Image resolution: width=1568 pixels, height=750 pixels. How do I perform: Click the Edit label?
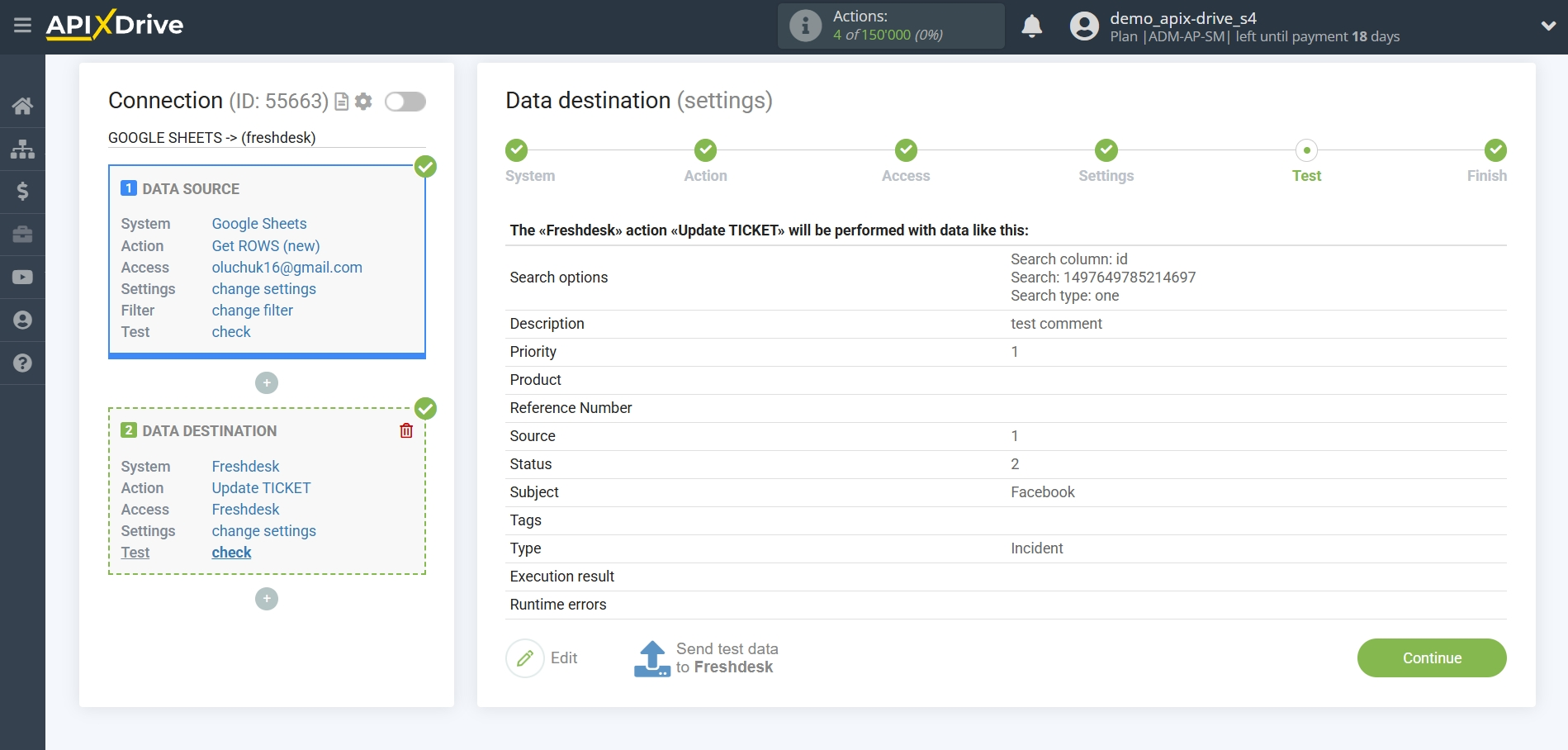tap(564, 658)
